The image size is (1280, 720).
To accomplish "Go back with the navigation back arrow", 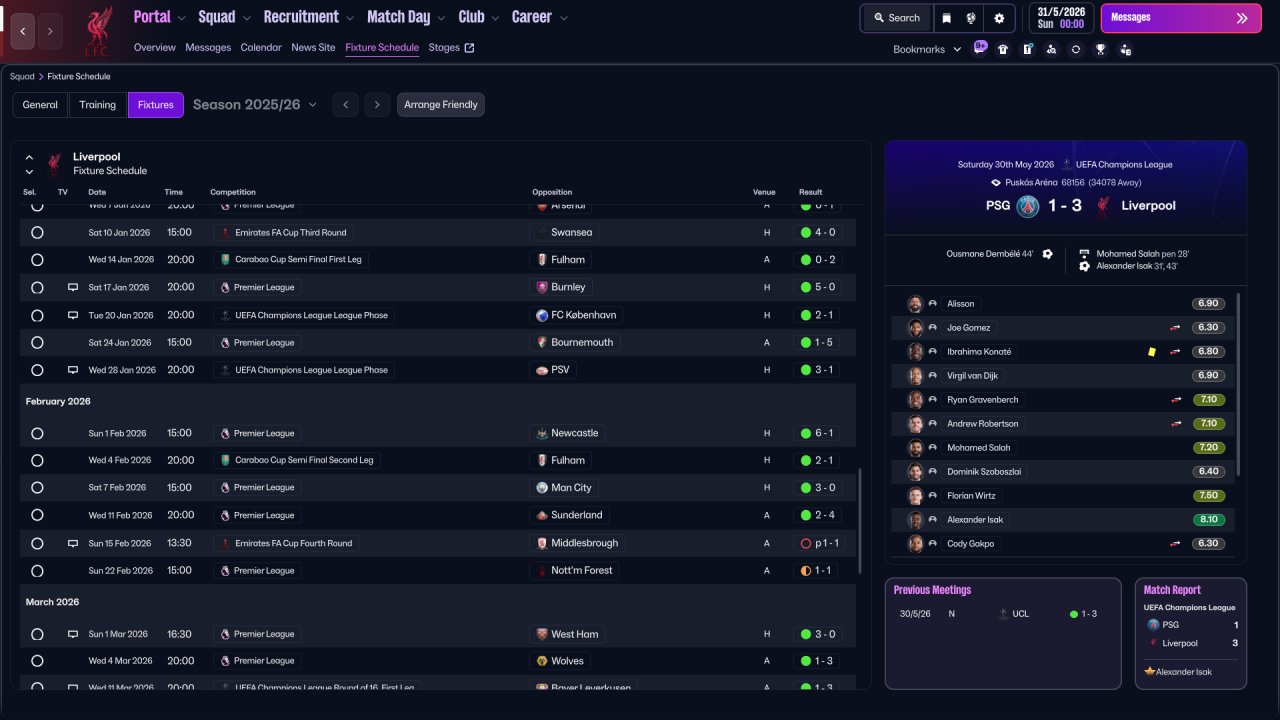I will (x=23, y=31).
